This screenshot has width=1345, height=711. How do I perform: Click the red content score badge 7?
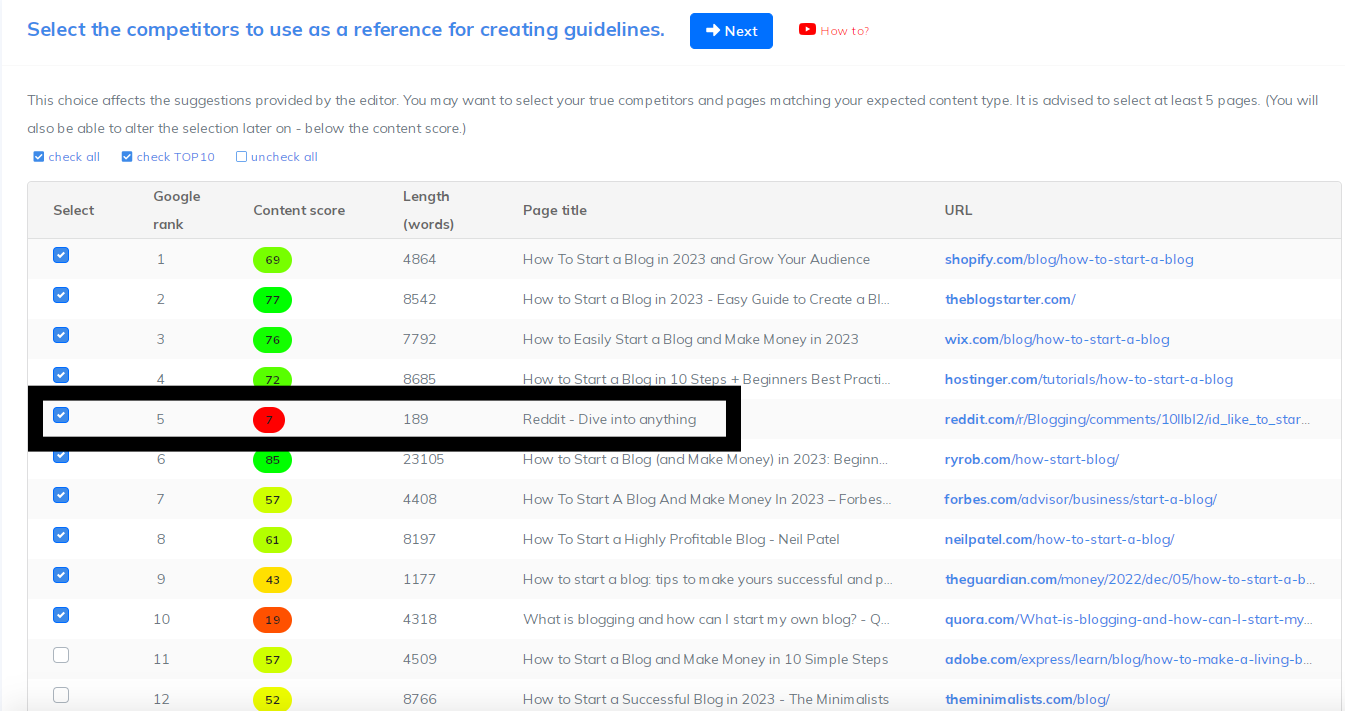(x=269, y=420)
